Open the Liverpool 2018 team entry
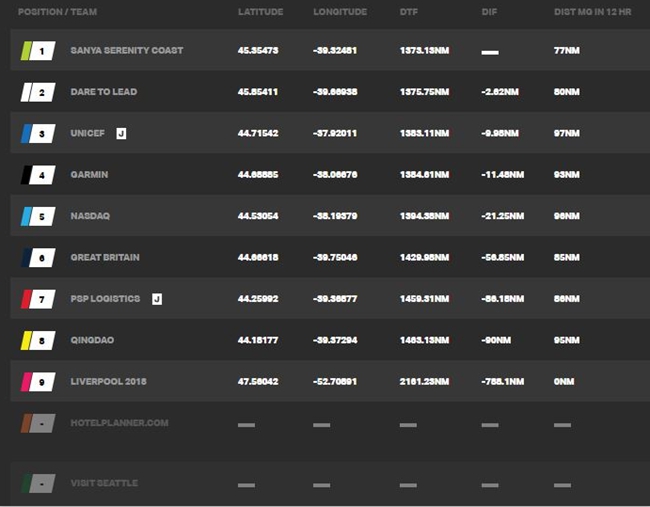This screenshot has width=650, height=507. 108,382
